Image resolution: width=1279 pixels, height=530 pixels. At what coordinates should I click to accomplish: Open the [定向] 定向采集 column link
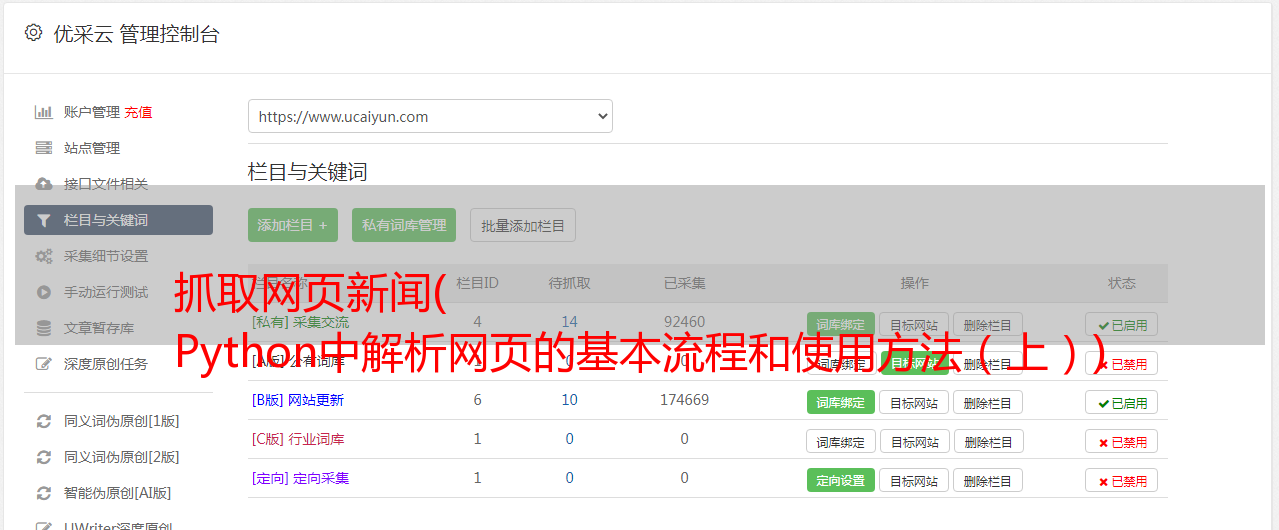point(301,478)
